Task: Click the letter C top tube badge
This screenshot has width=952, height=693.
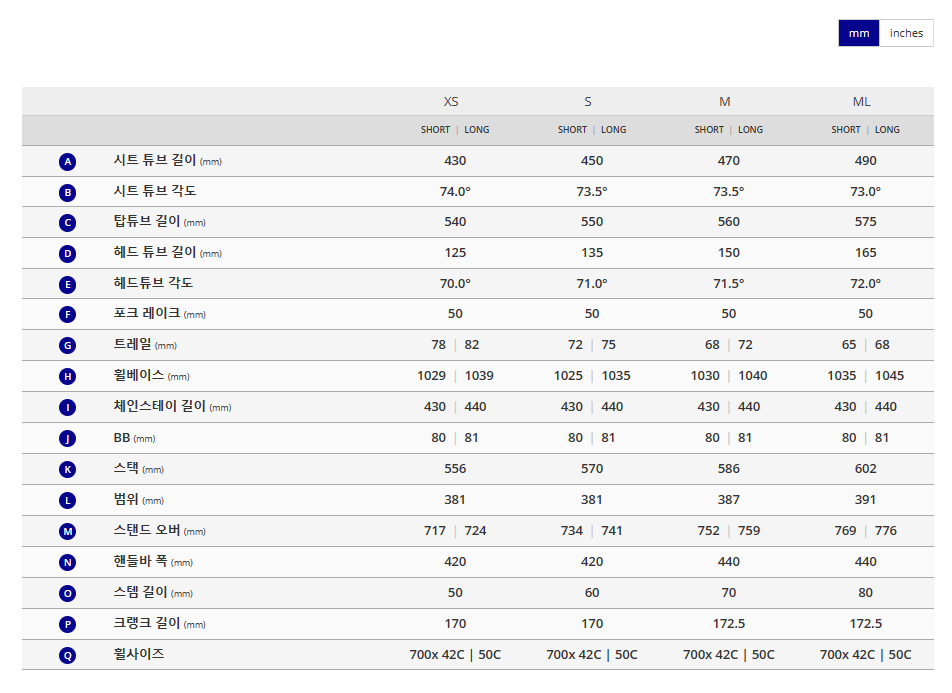Action: tap(67, 223)
